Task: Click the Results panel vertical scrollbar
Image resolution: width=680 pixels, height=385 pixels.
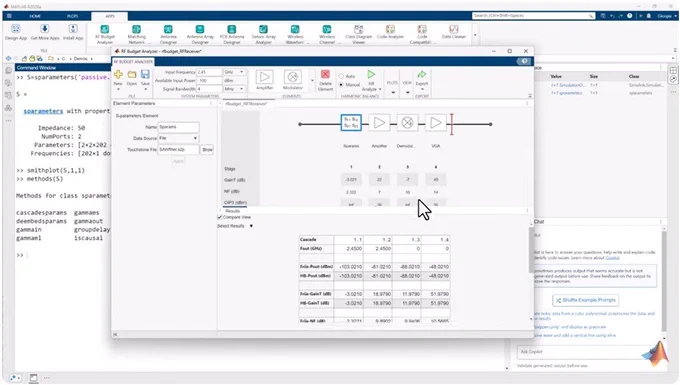Action: [x=531, y=249]
